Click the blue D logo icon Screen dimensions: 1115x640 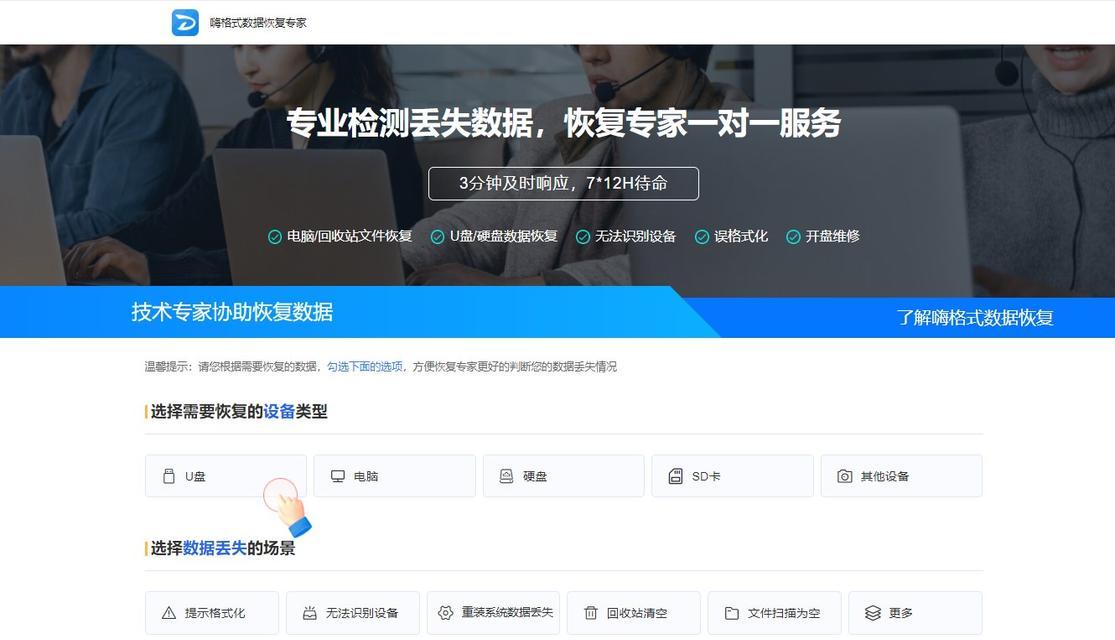[x=185, y=23]
